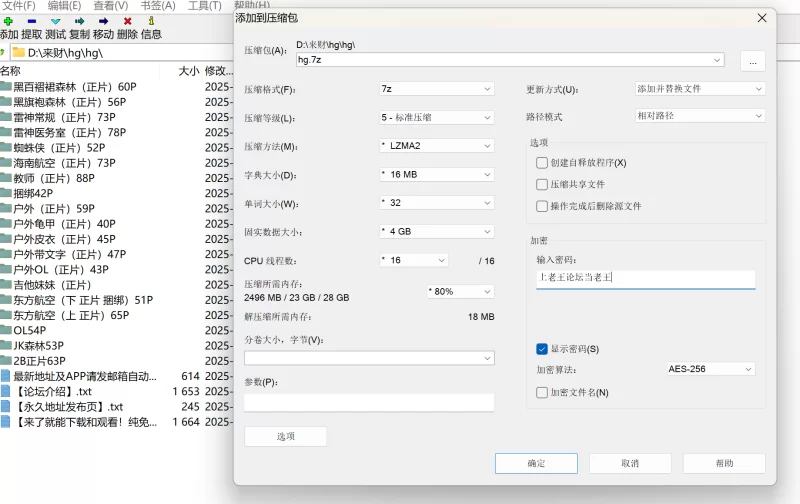This screenshot has height=504, width=800.
Task: Click the Test checkmark toolbar icon
Action: click(x=56, y=21)
